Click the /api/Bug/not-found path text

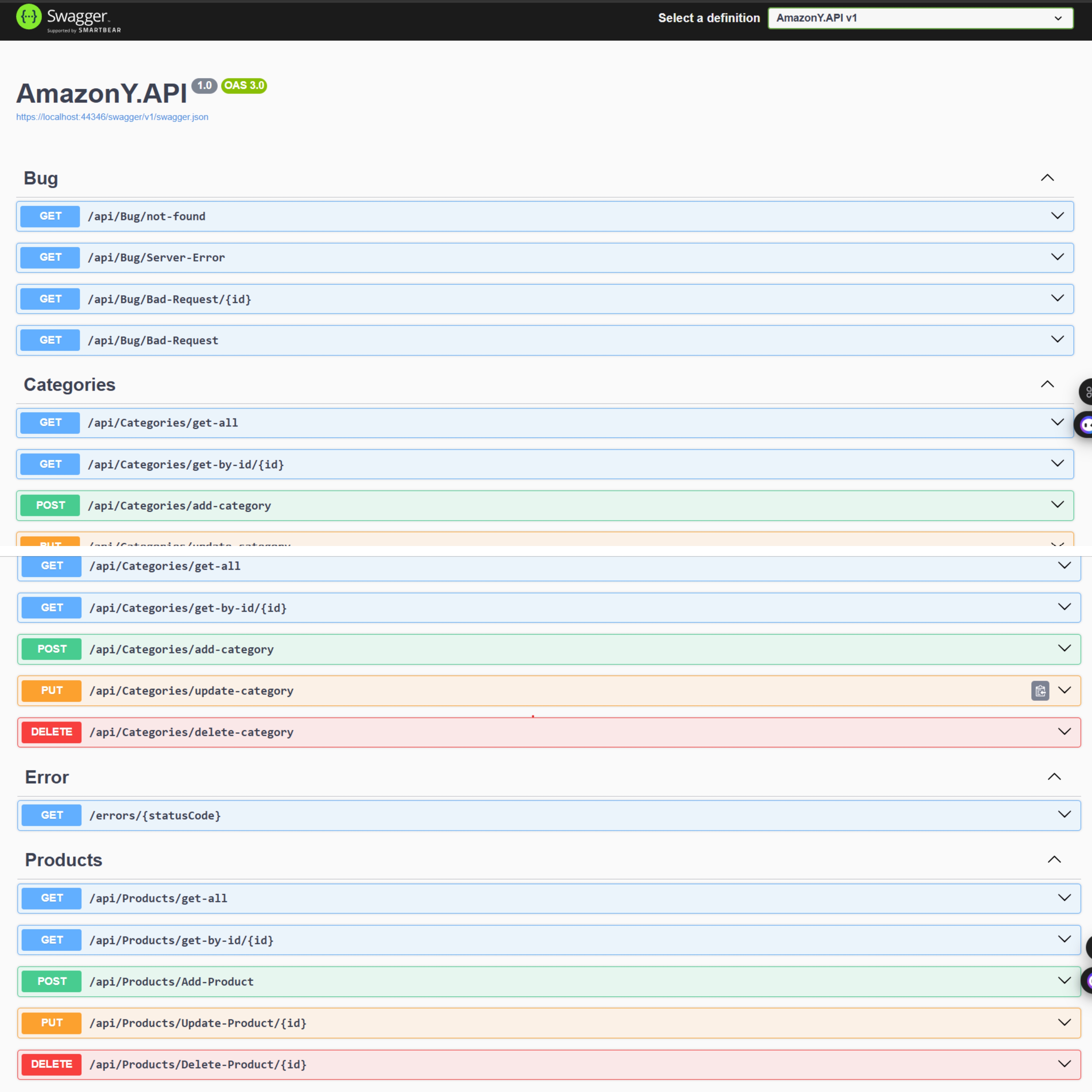pos(147,216)
